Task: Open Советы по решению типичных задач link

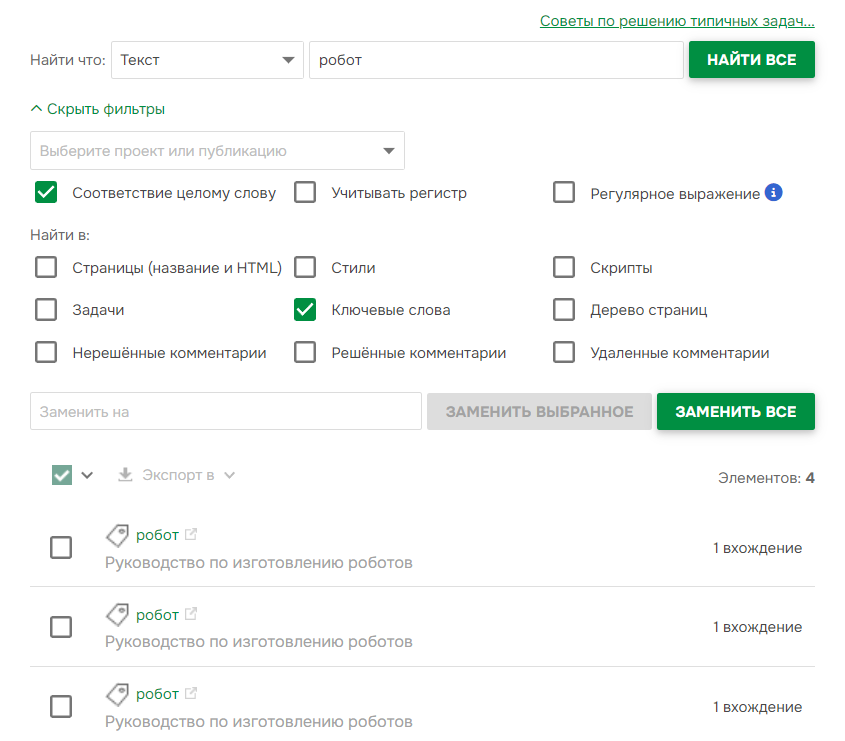Action: coord(676,19)
